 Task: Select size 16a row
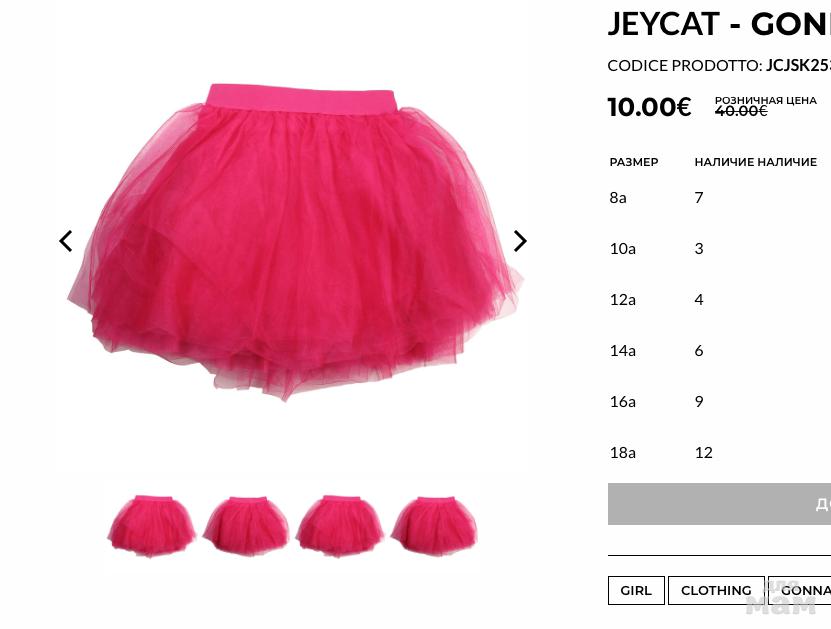[720, 401]
